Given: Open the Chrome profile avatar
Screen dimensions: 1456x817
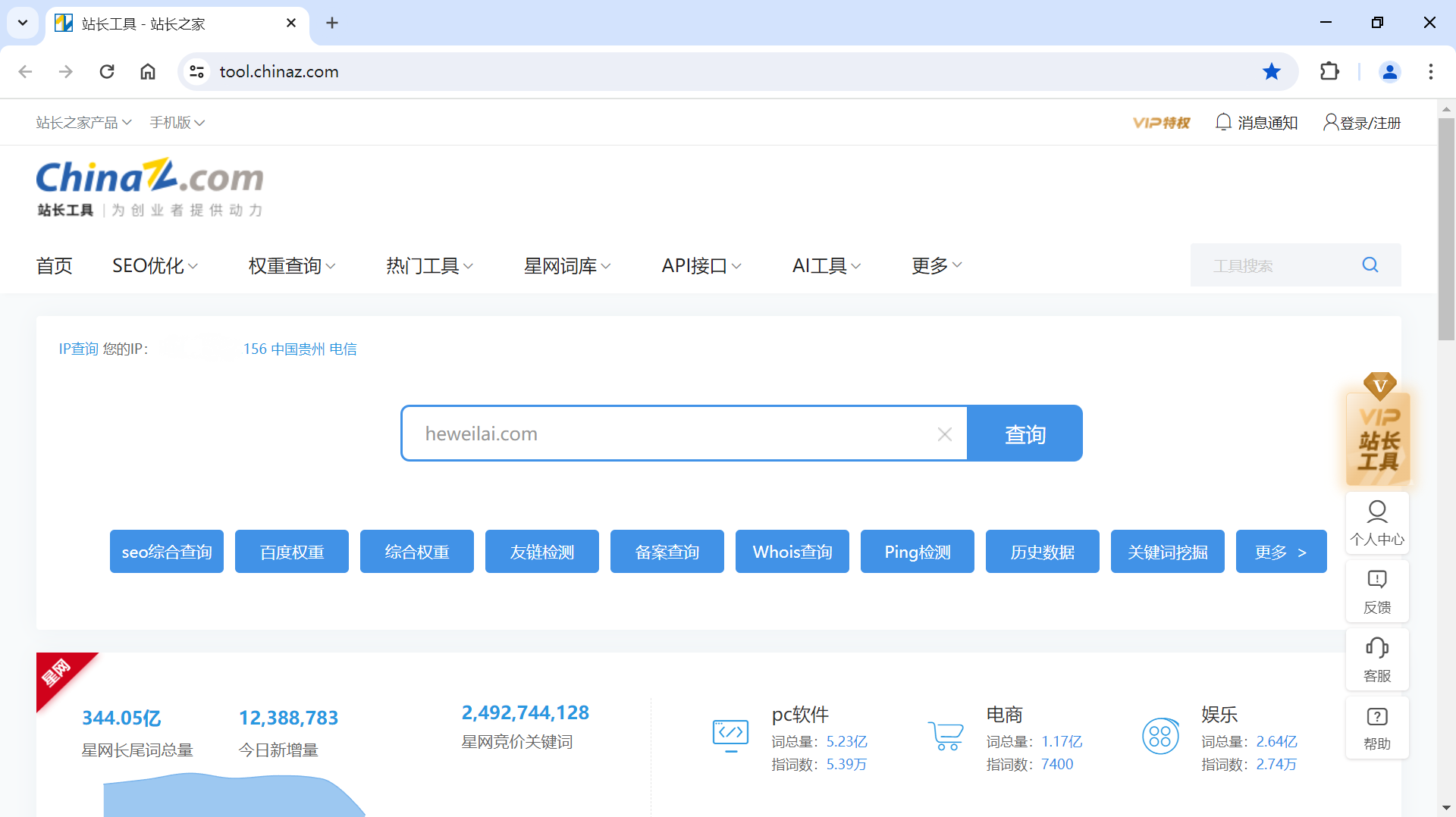Looking at the screenshot, I should (x=1390, y=71).
